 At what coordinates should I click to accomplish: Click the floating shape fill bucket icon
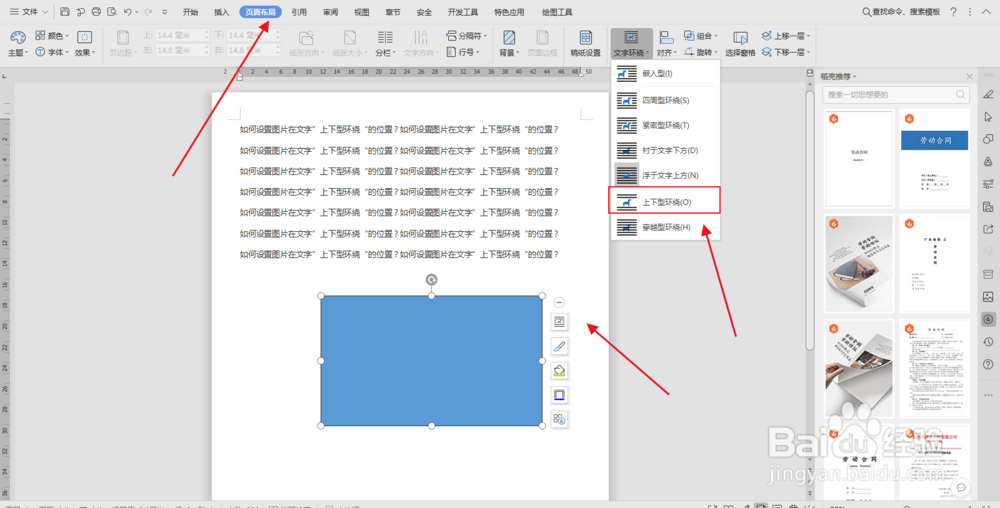click(559, 371)
